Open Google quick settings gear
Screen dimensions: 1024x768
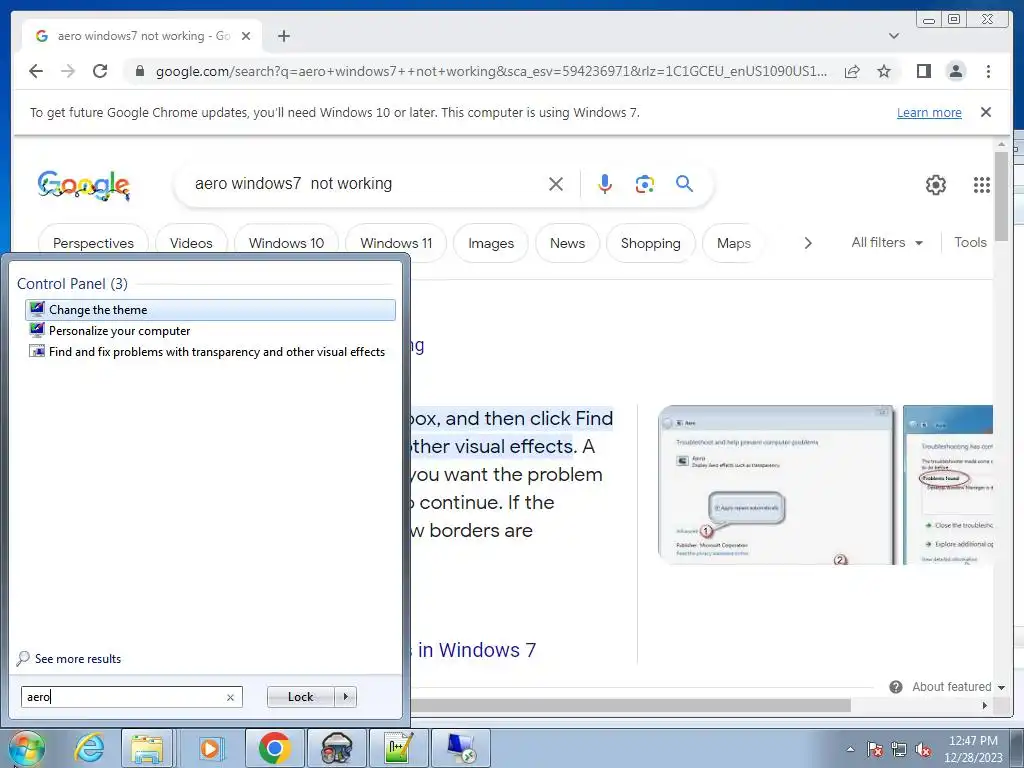(x=935, y=185)
